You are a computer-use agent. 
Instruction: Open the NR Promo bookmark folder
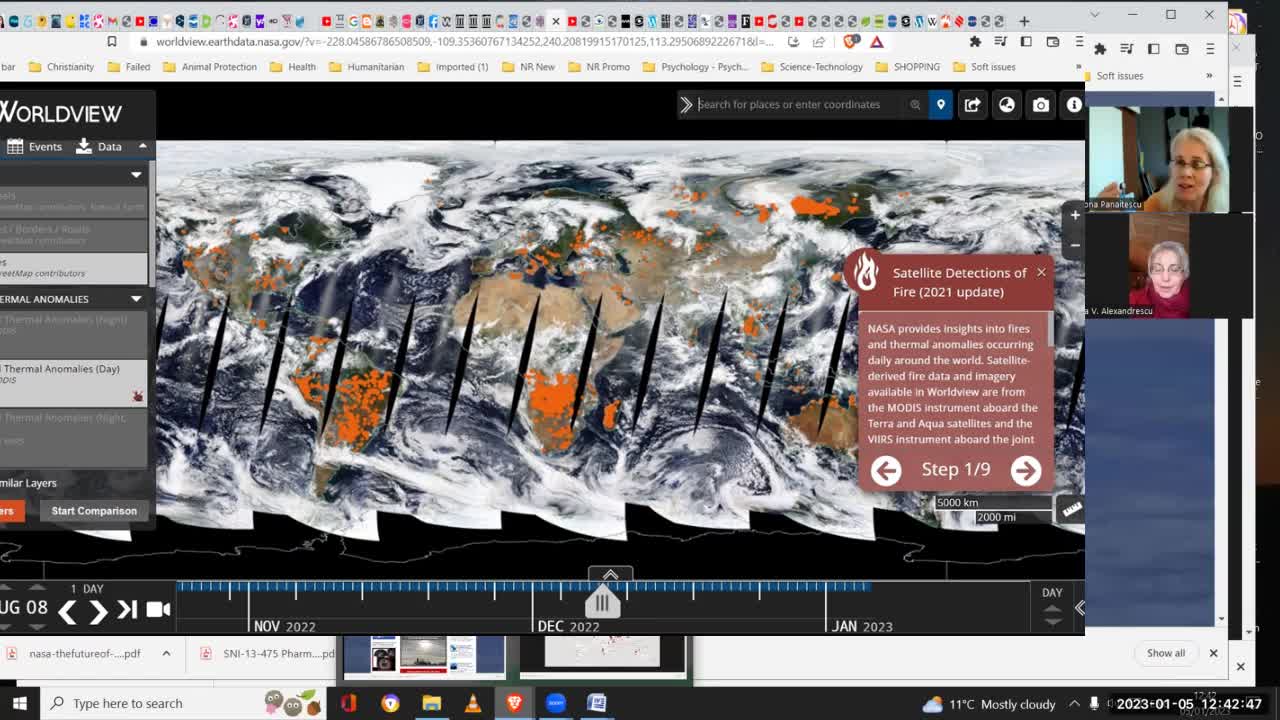598,67
